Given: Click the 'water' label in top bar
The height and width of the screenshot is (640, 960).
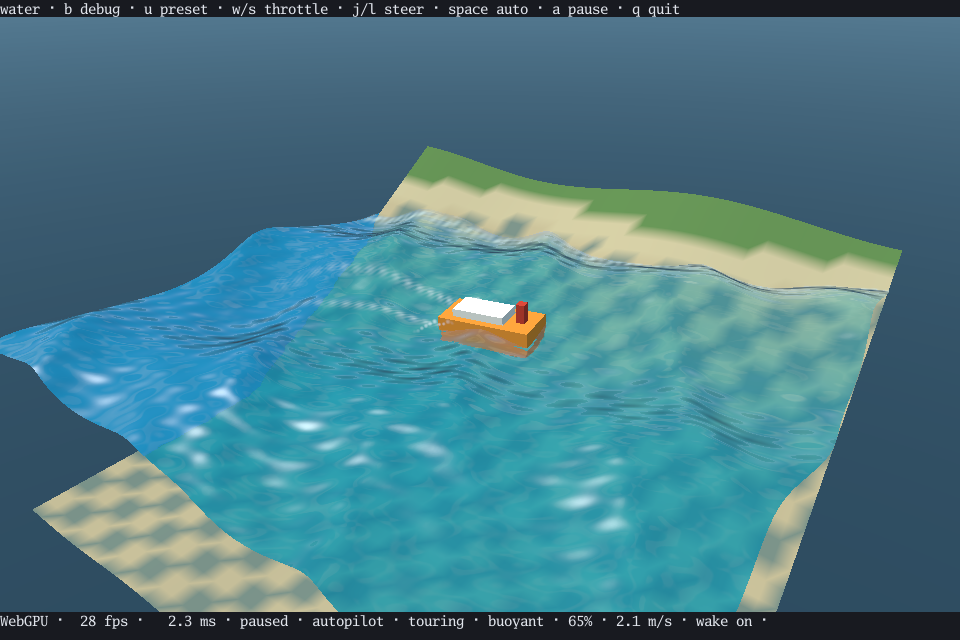Looking at the screenshot, I should coord(20,9).
